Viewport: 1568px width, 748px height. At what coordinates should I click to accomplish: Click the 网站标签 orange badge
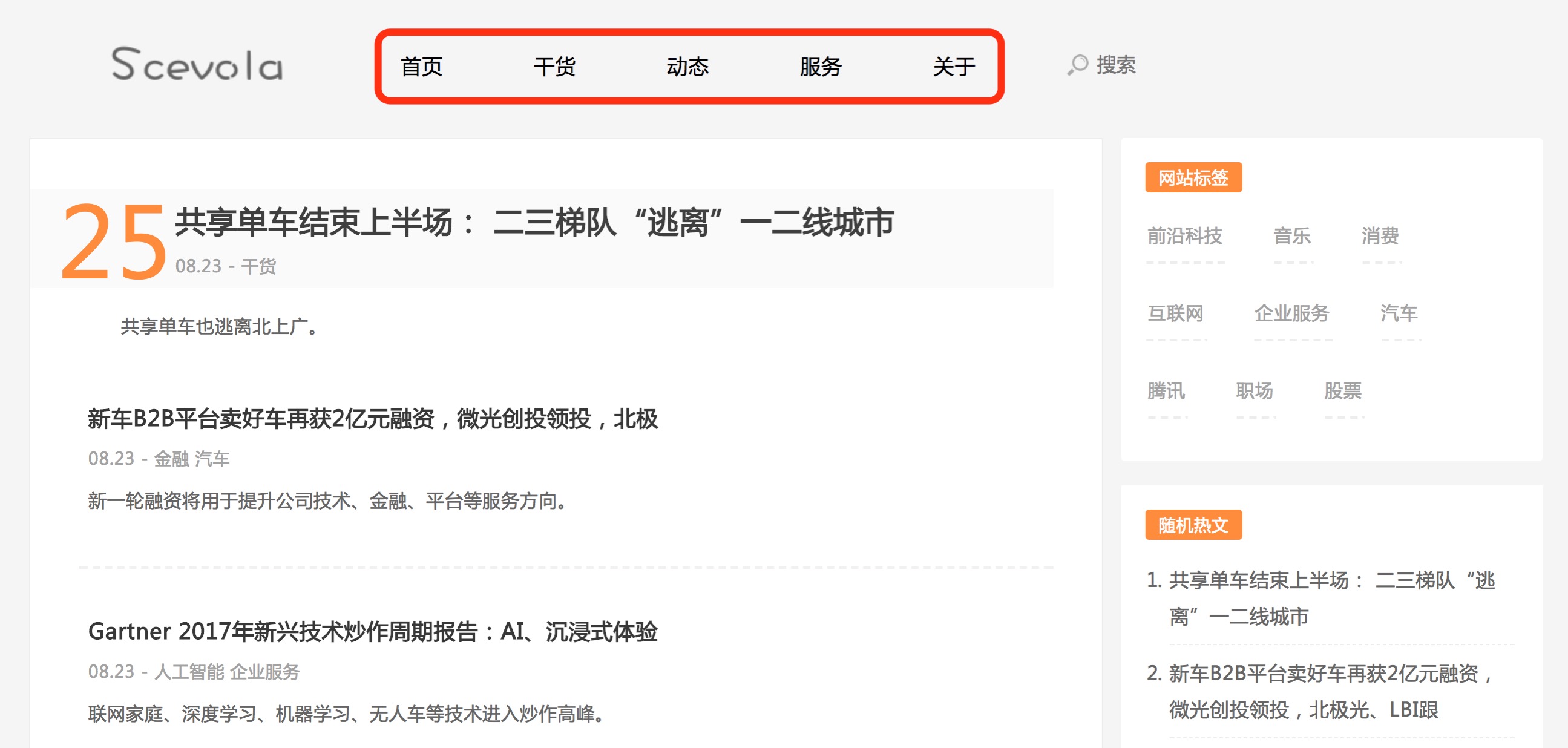pos(1193,178)
